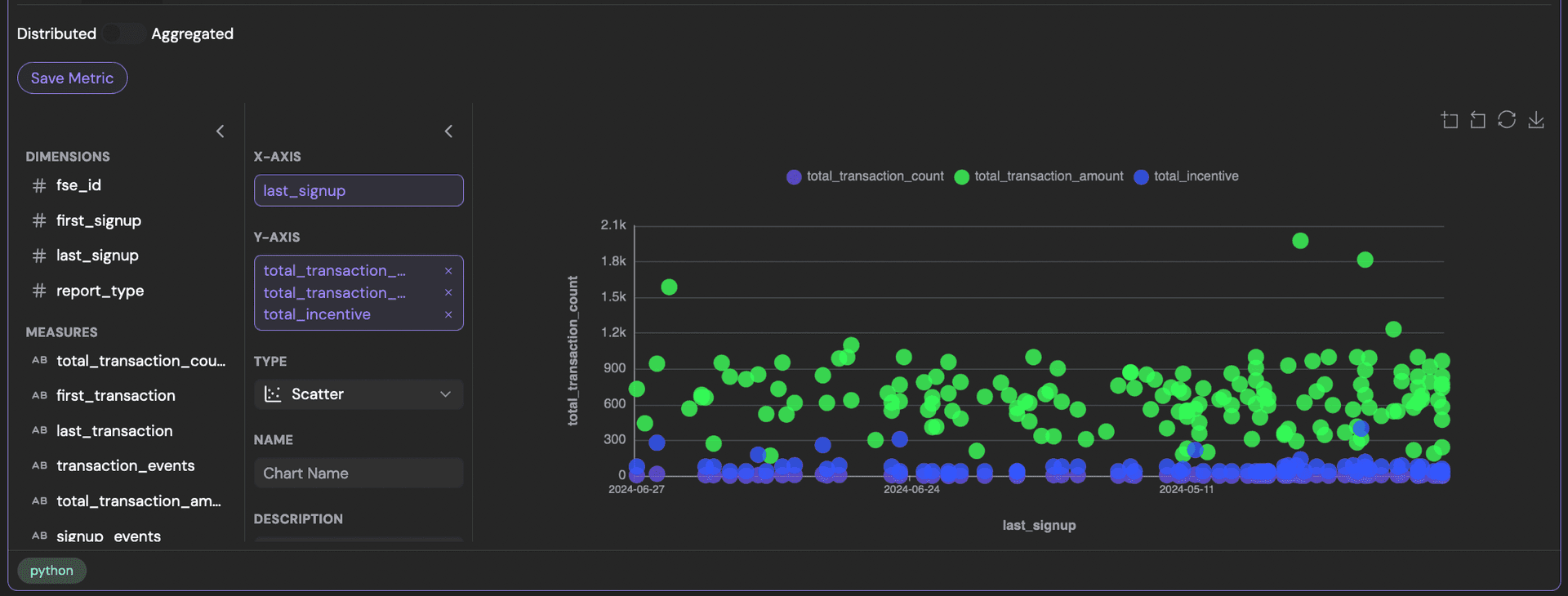Select last_transaction measure
This screenshot has width=1568, height=596.
point(114,430)
